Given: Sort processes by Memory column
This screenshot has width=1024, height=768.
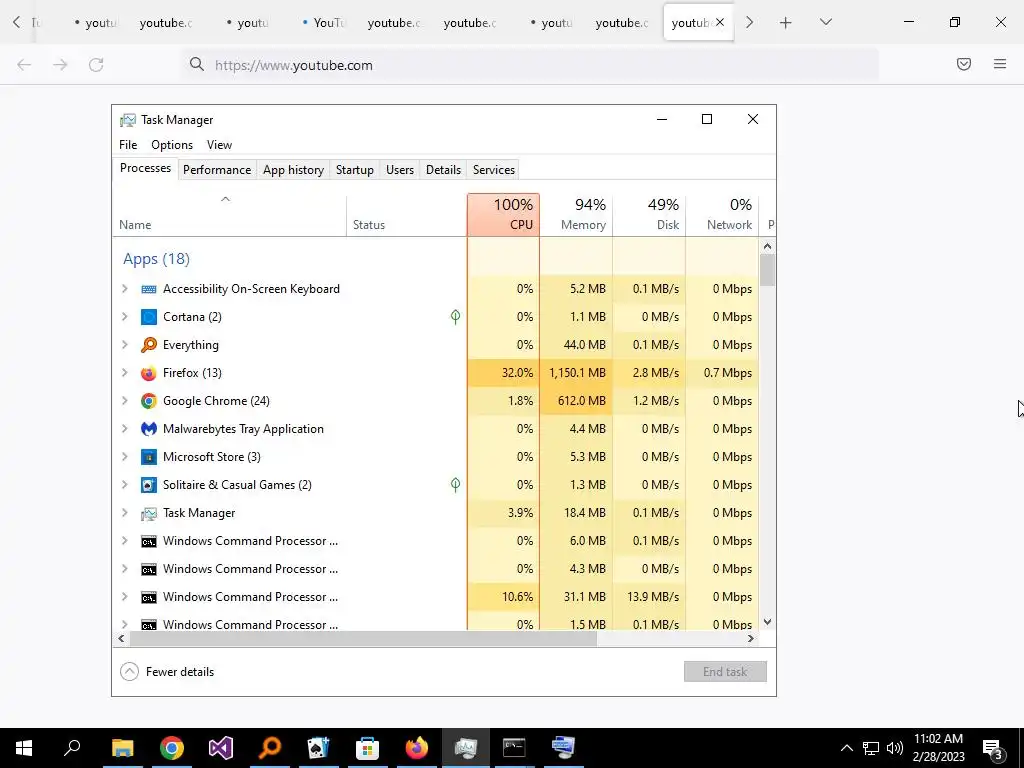Looking at the screenshot, I should point(576,214).
